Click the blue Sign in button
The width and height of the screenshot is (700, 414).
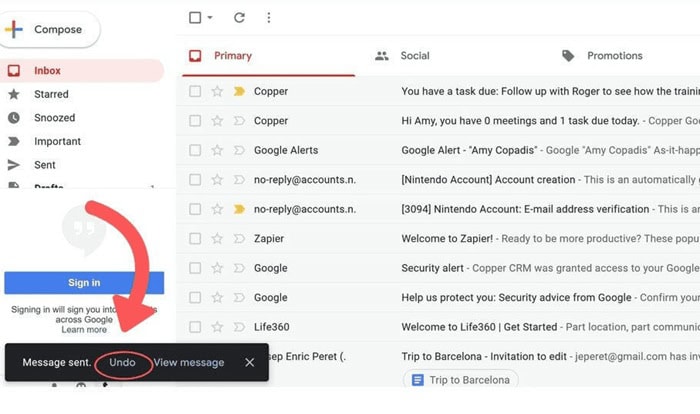coord(84,283)
